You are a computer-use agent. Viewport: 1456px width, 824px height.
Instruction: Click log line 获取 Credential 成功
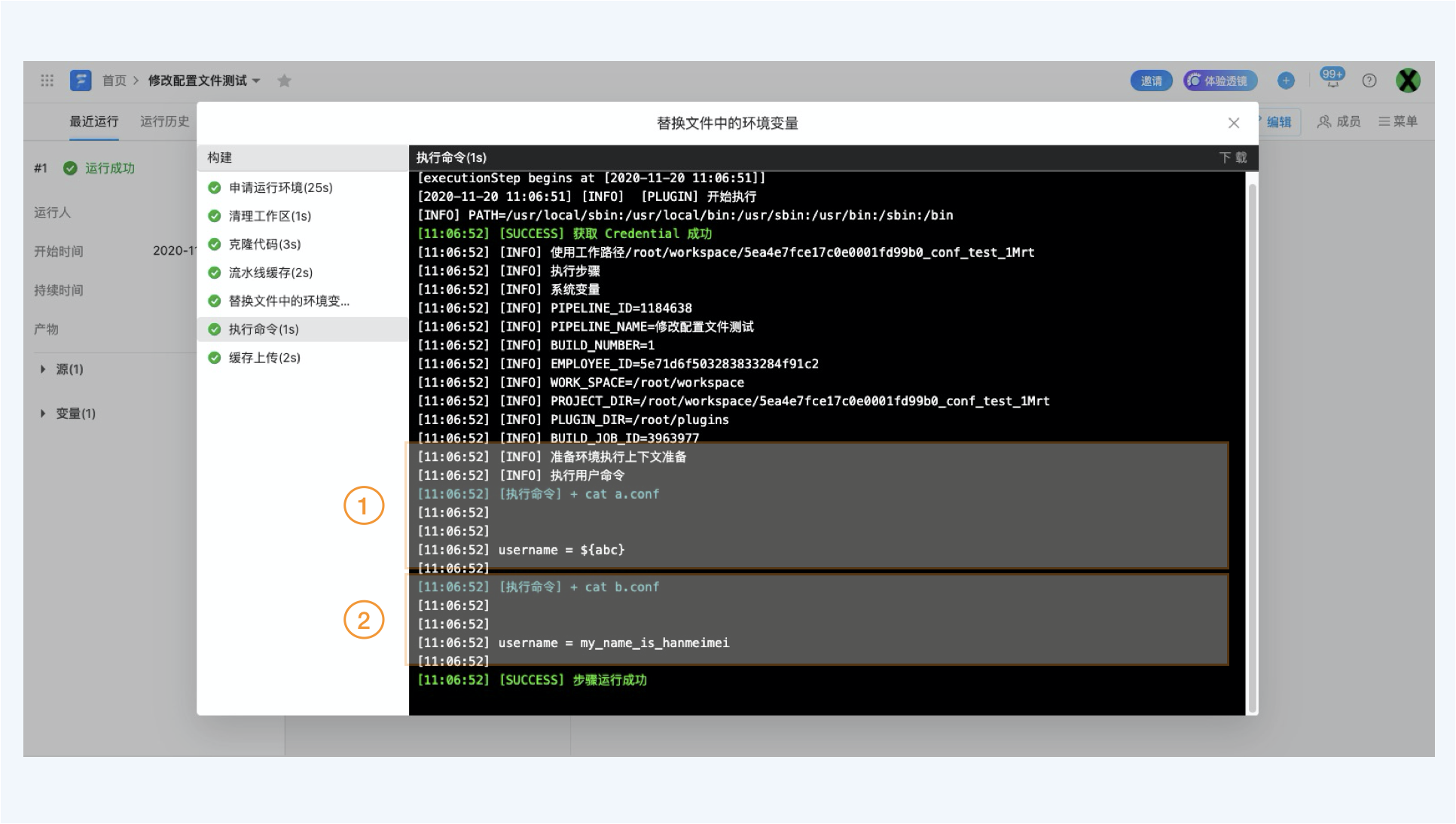pyautogui.click(x=565, y=233)
